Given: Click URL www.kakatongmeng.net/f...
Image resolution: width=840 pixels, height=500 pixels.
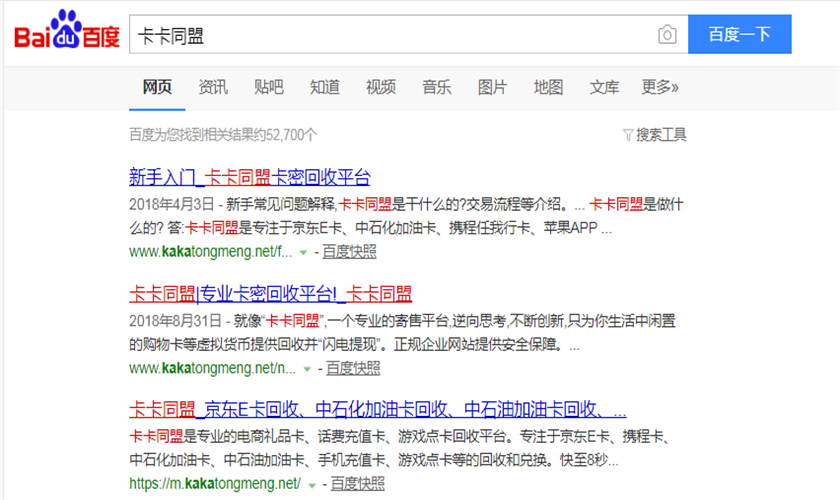Looking at the screenshot, I should 211,251.
